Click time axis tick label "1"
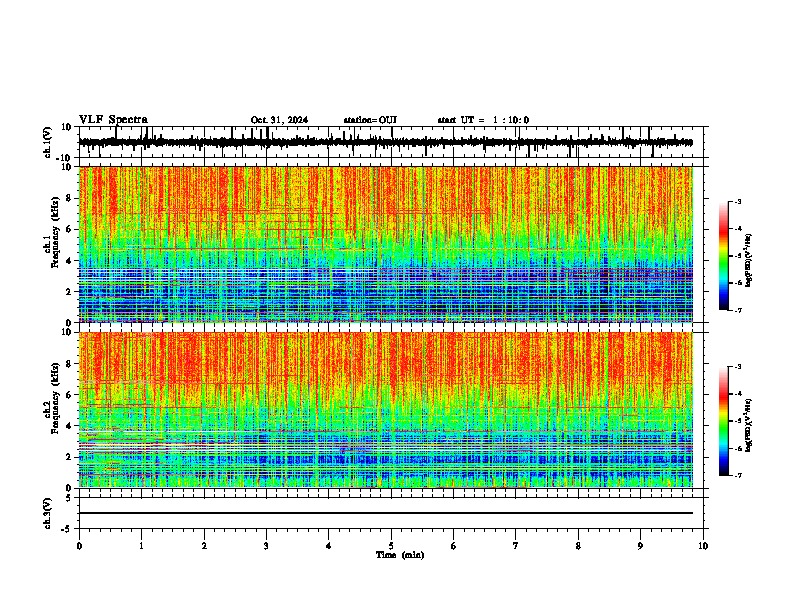The image size is (792, 612). coord(141,546)
